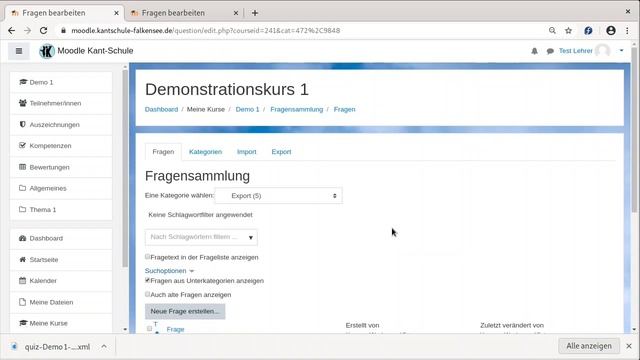640x360 pixels.
Task: Collapse the Suchoptionen expander
Action: [169, 271]
